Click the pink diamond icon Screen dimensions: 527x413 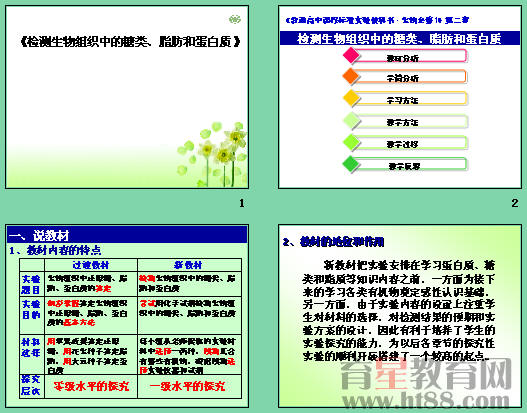coord(351,55)
